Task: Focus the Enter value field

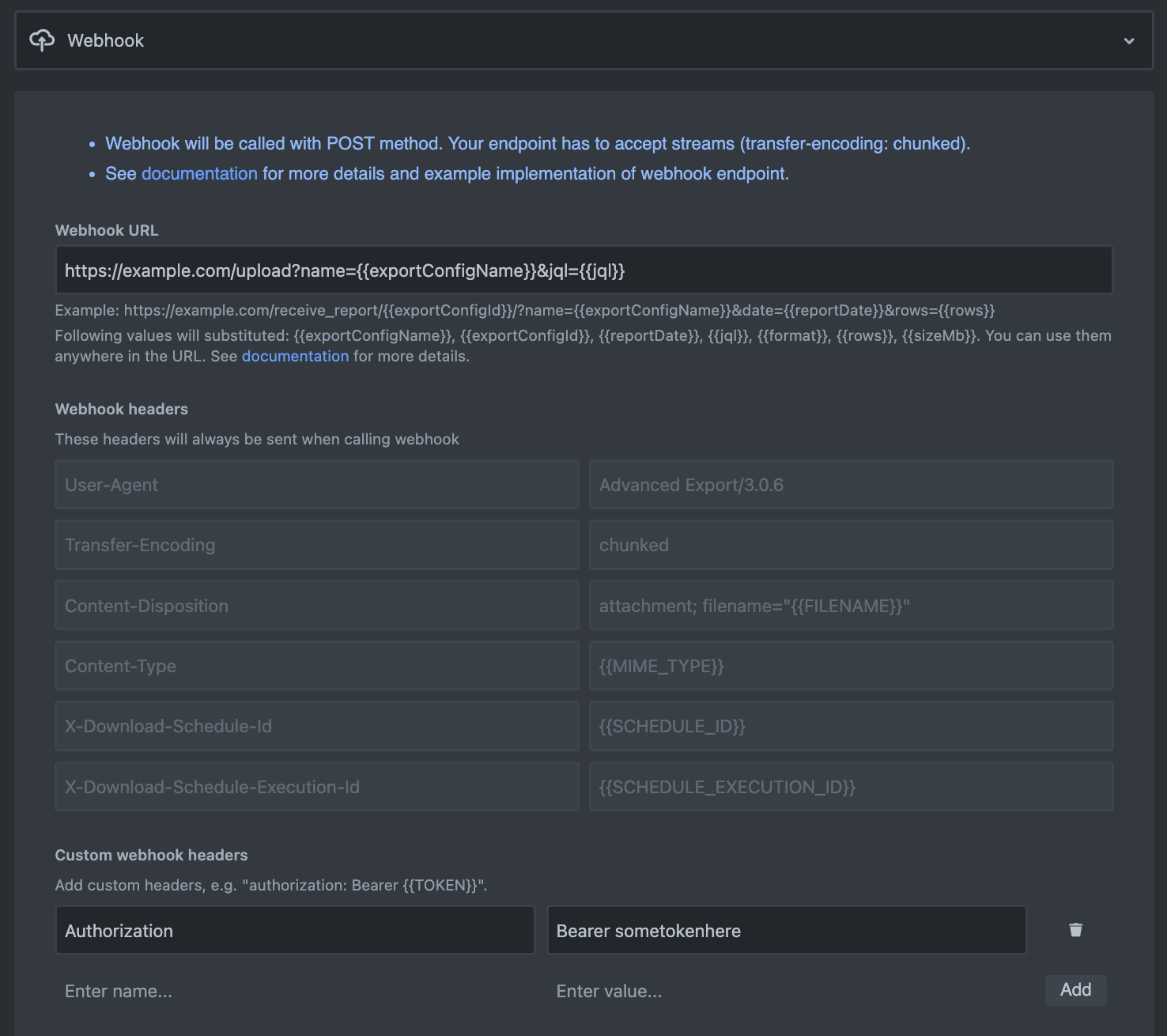Action: [x=787, y=991]
